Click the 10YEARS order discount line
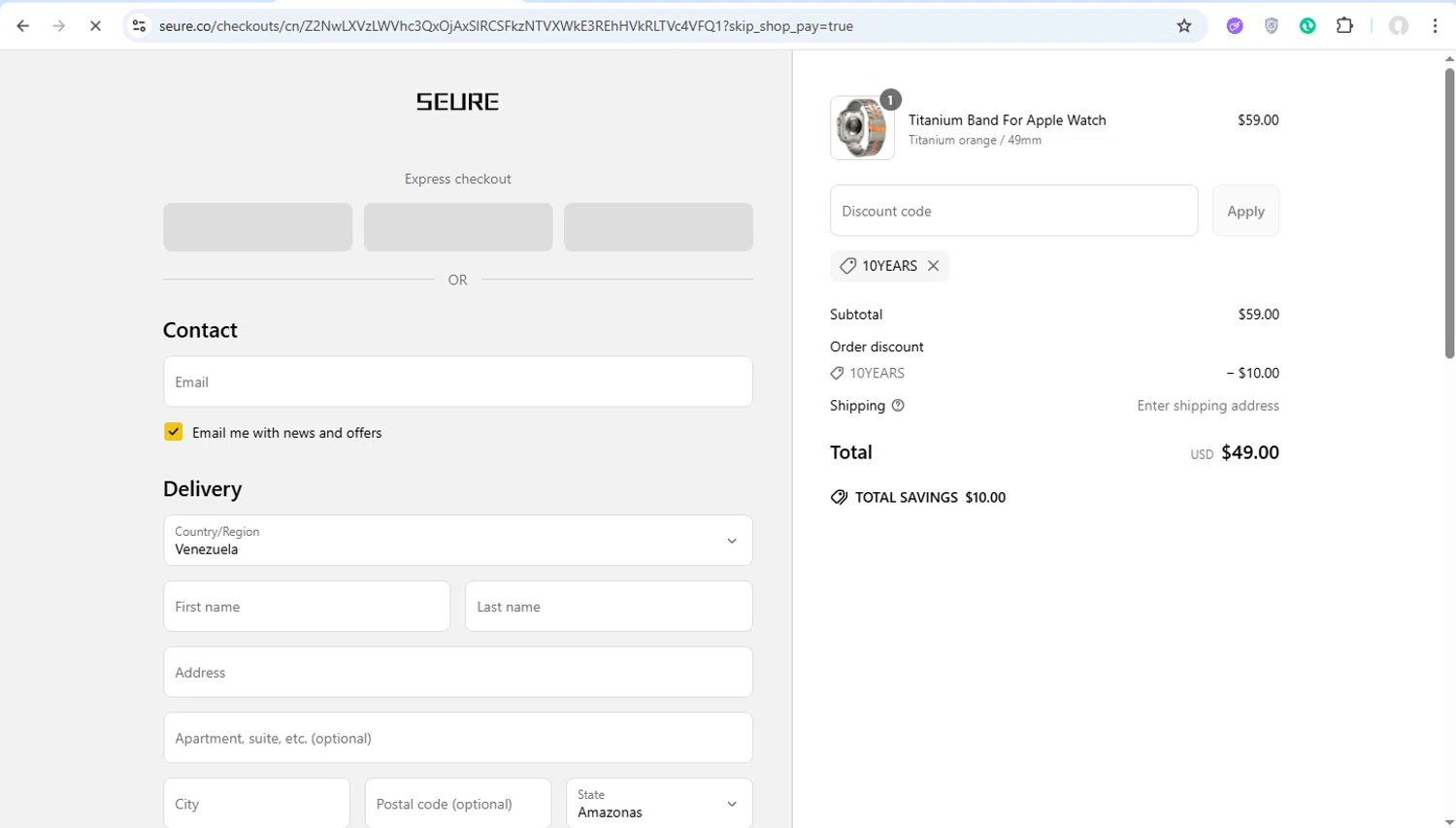This screenshot has width=1456, height=828. point(868,374)
